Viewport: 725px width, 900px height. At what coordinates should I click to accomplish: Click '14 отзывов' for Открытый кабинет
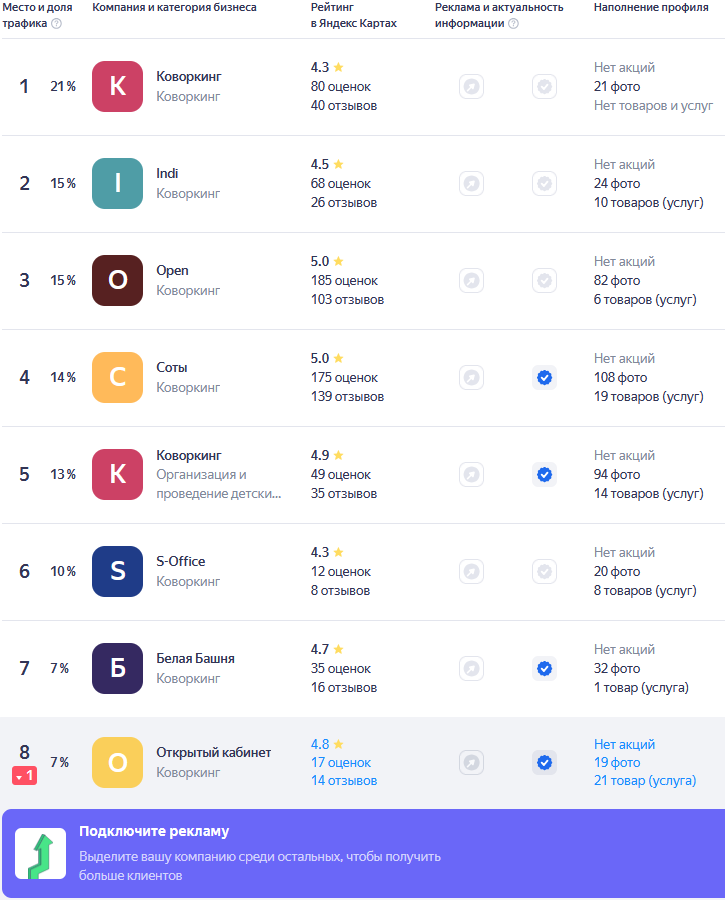point(343,781)
